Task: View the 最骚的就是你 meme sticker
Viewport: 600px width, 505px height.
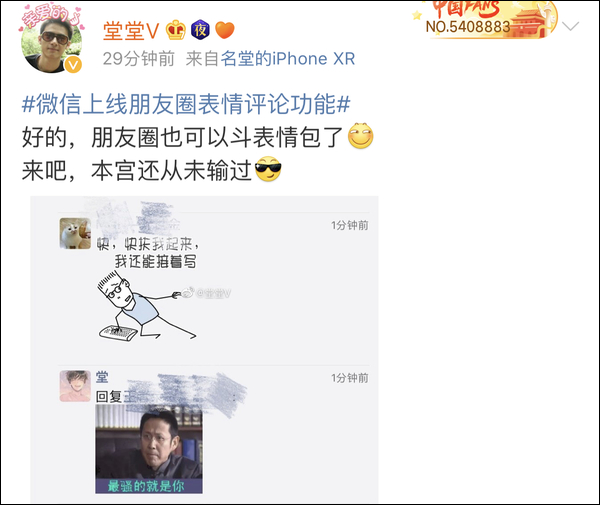Action: [149, 449]
